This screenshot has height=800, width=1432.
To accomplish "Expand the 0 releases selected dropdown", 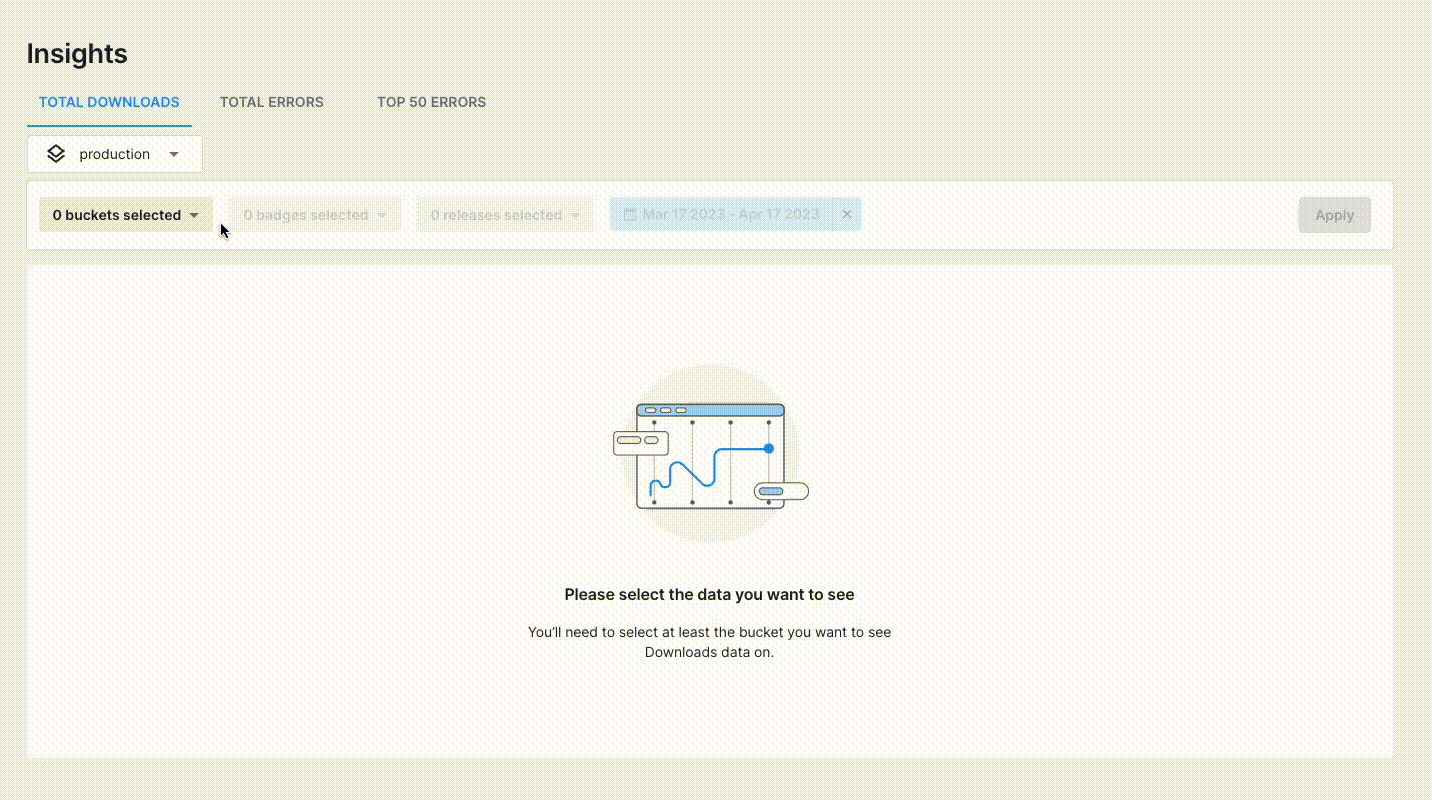I will (x=496, y=215).
